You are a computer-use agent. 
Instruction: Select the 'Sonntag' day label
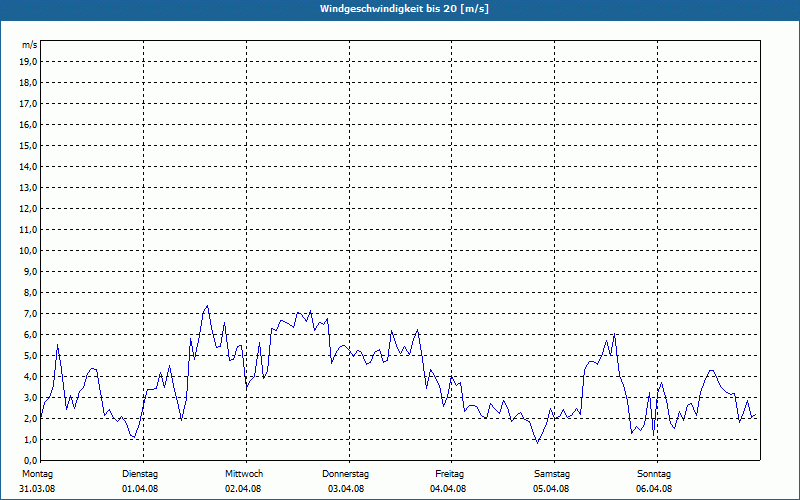654,474
